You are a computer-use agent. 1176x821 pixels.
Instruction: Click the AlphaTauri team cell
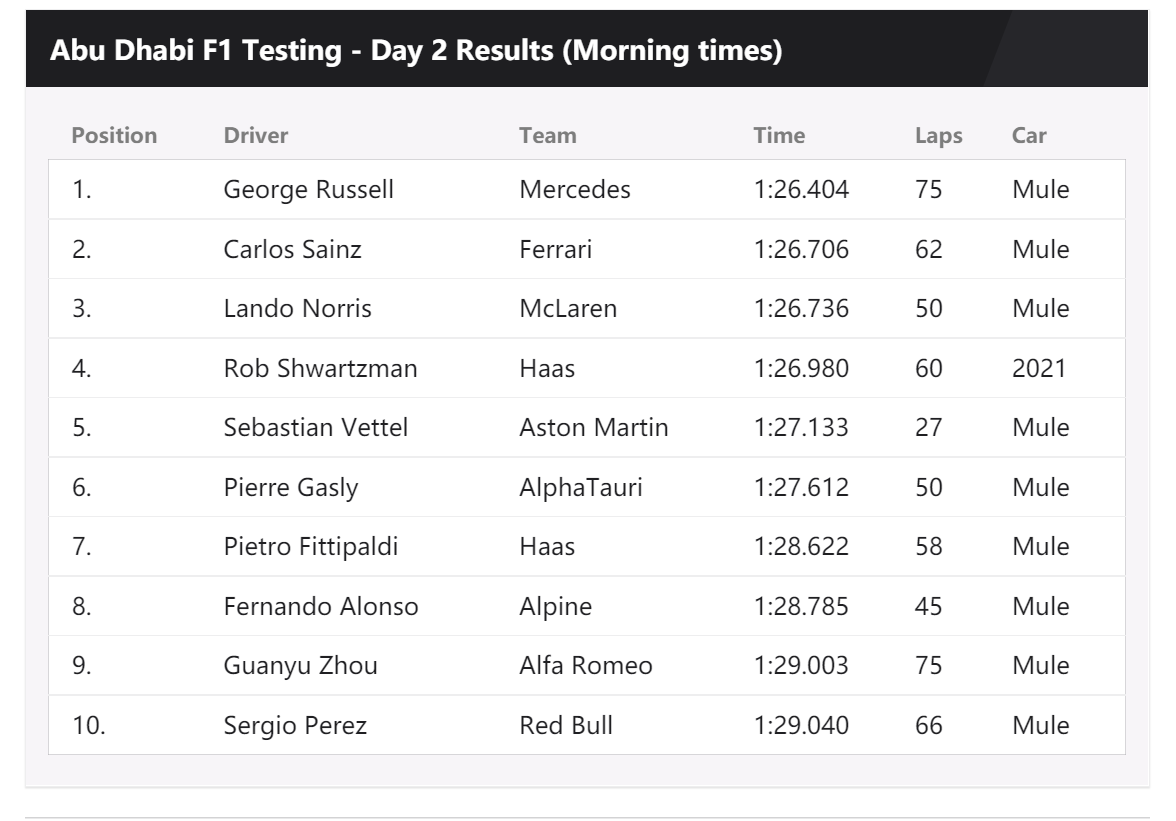point(580,487)
